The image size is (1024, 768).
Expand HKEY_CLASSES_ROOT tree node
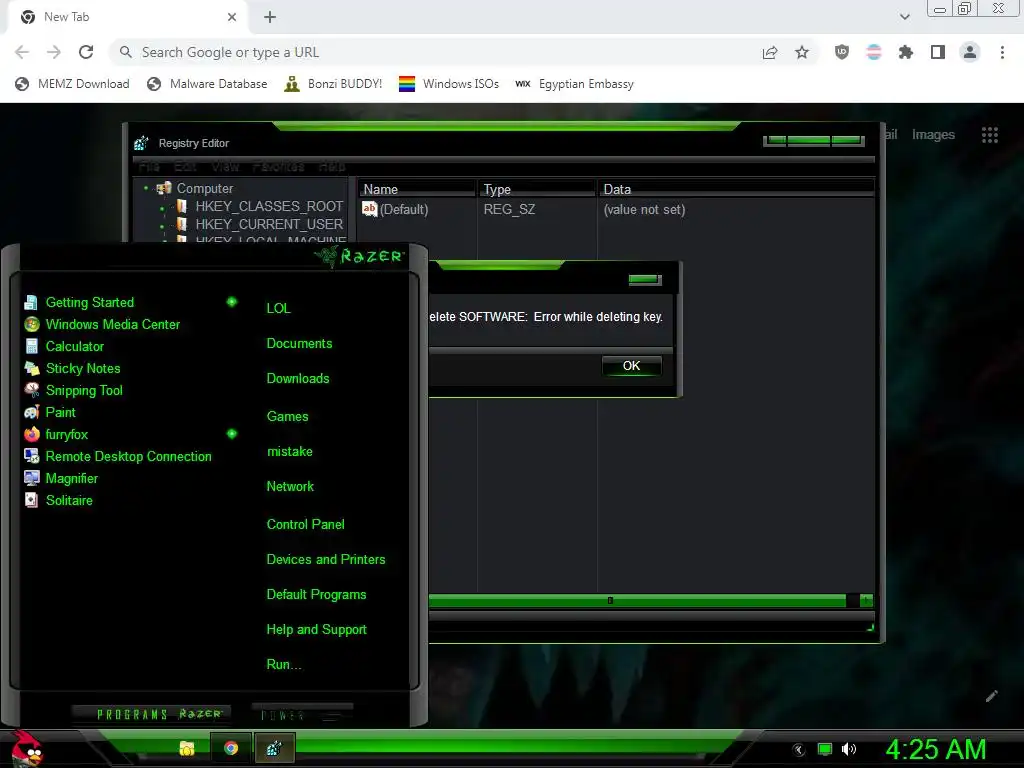(x=162, y=208)
